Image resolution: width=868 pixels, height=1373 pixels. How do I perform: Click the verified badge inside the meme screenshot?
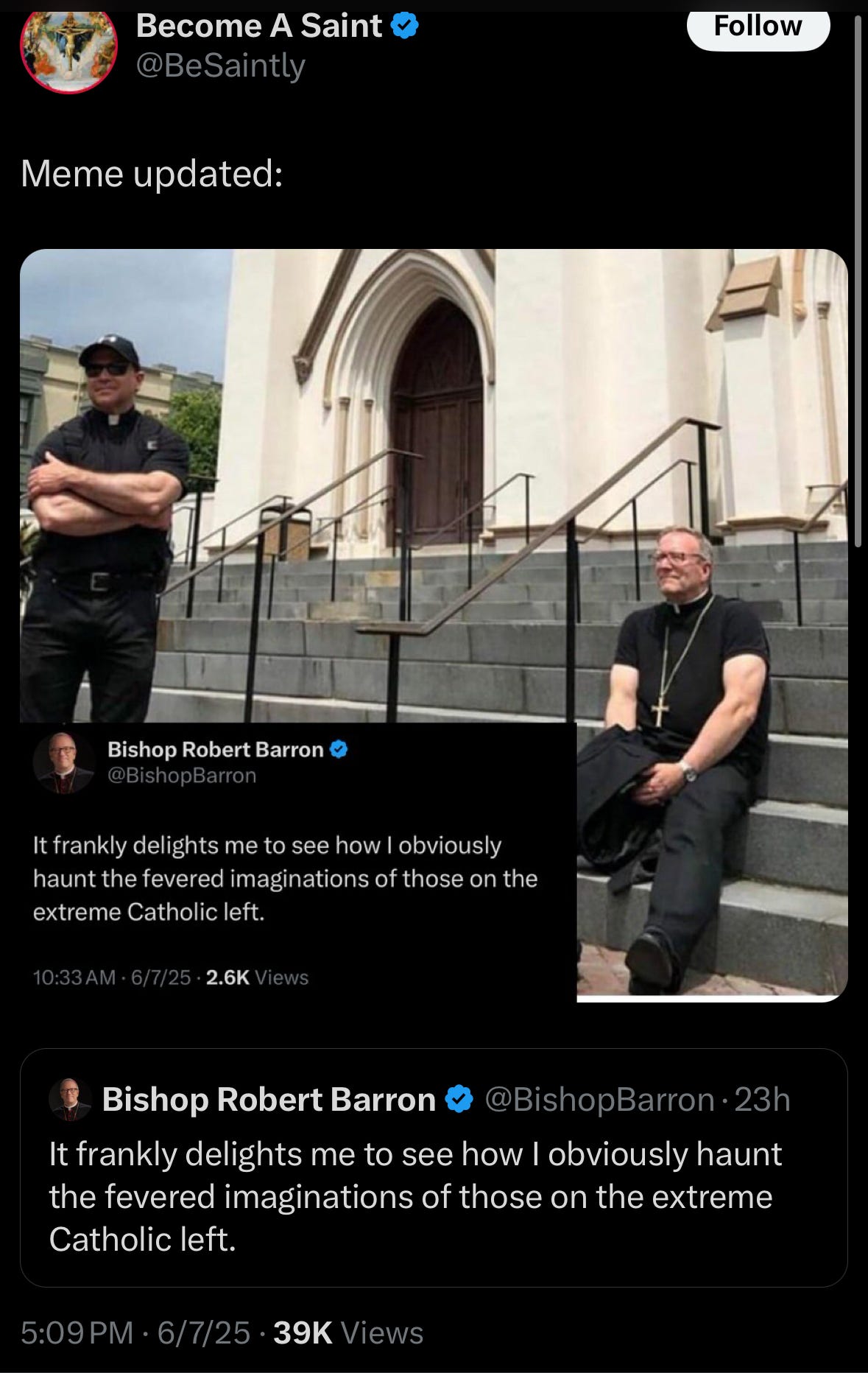(x=339, y=750)
